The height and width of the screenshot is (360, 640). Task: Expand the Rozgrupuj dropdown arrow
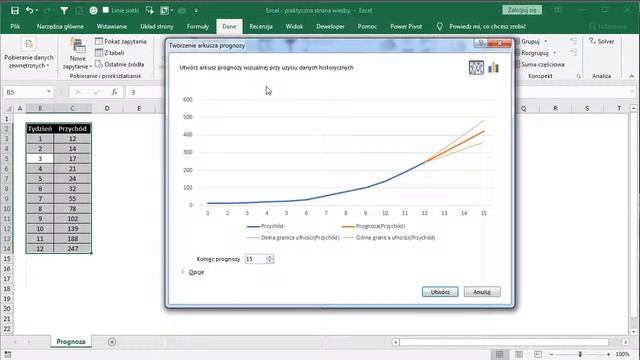coord(554,53)
